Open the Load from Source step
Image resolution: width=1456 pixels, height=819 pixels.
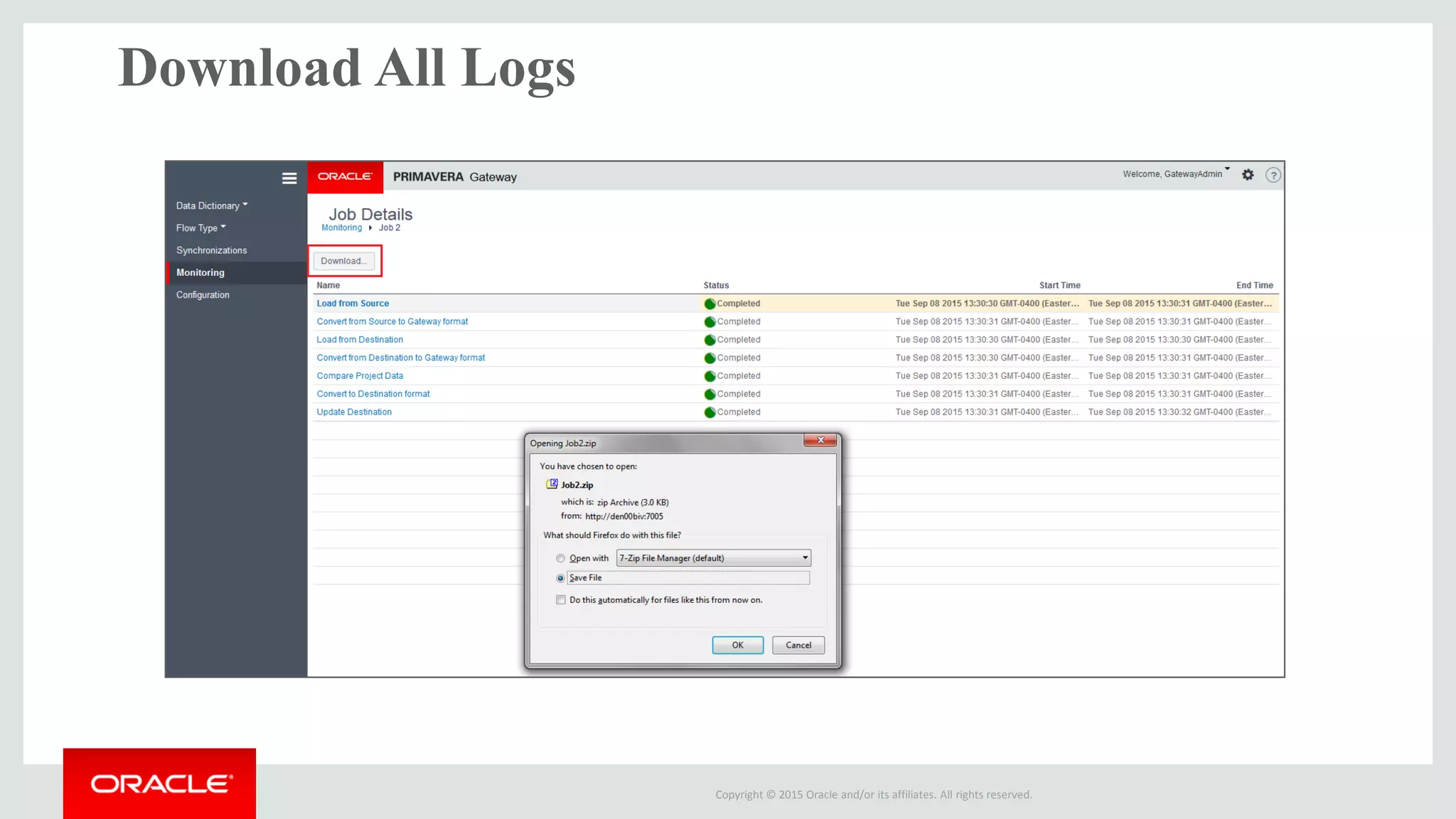coord(353,304)
